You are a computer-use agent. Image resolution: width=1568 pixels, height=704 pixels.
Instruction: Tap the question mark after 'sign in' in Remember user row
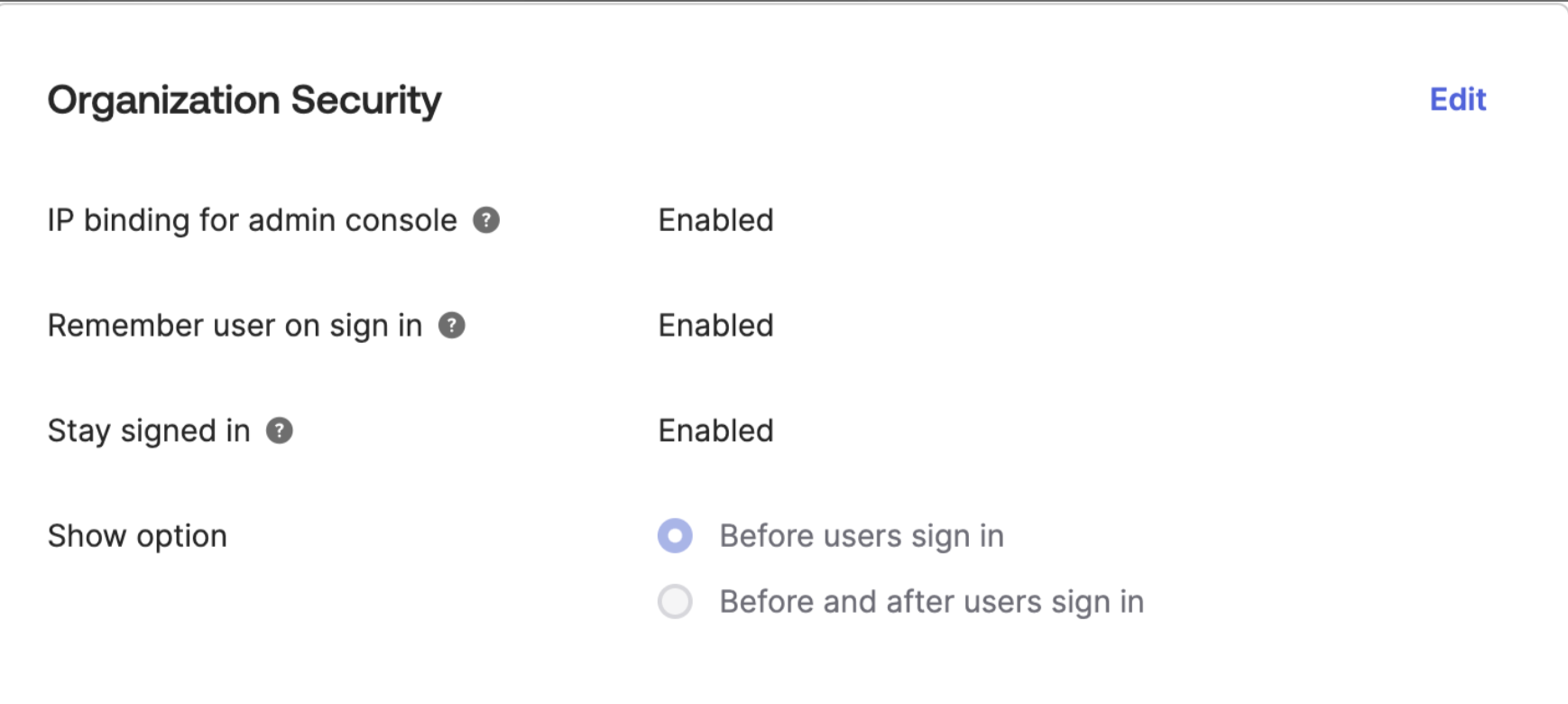452,326
